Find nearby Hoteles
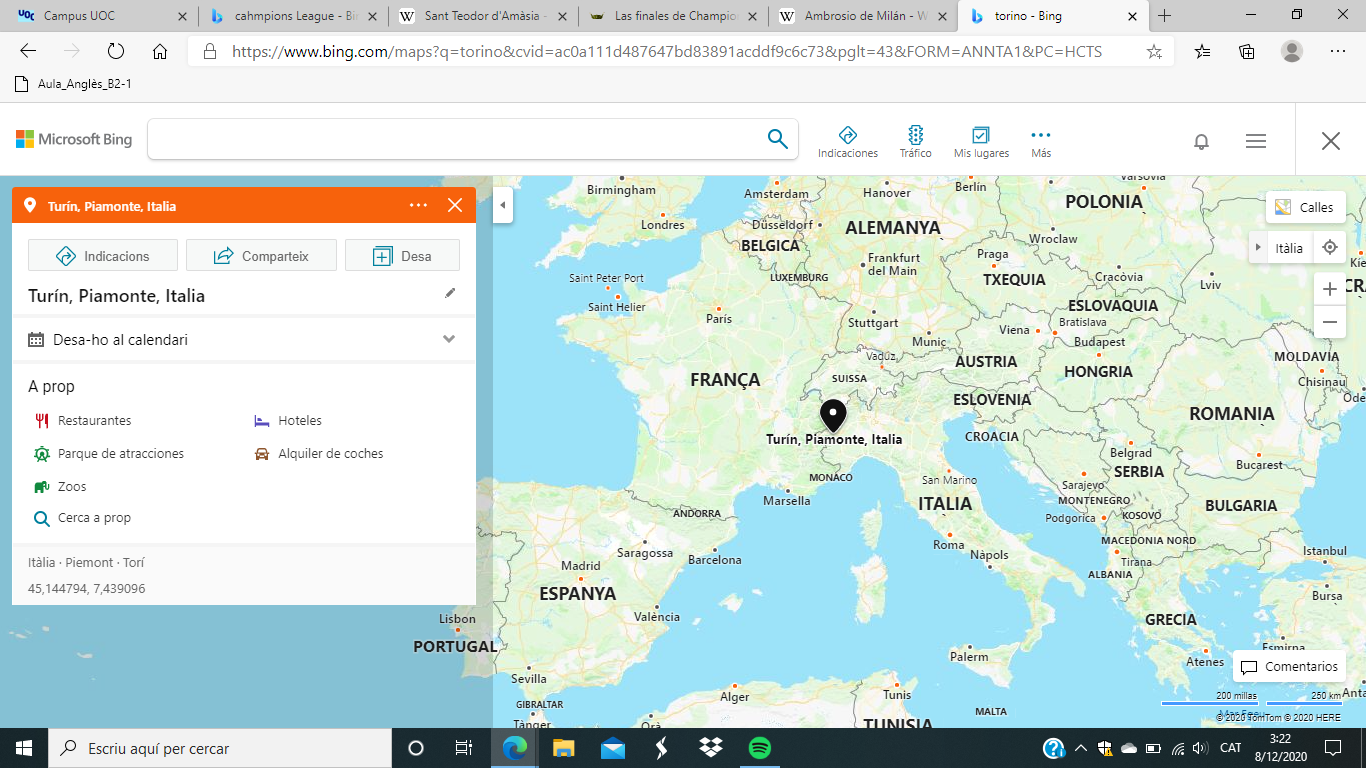Image resolution: width=1366 pixels, height=768 pixels. click(288, 421)
